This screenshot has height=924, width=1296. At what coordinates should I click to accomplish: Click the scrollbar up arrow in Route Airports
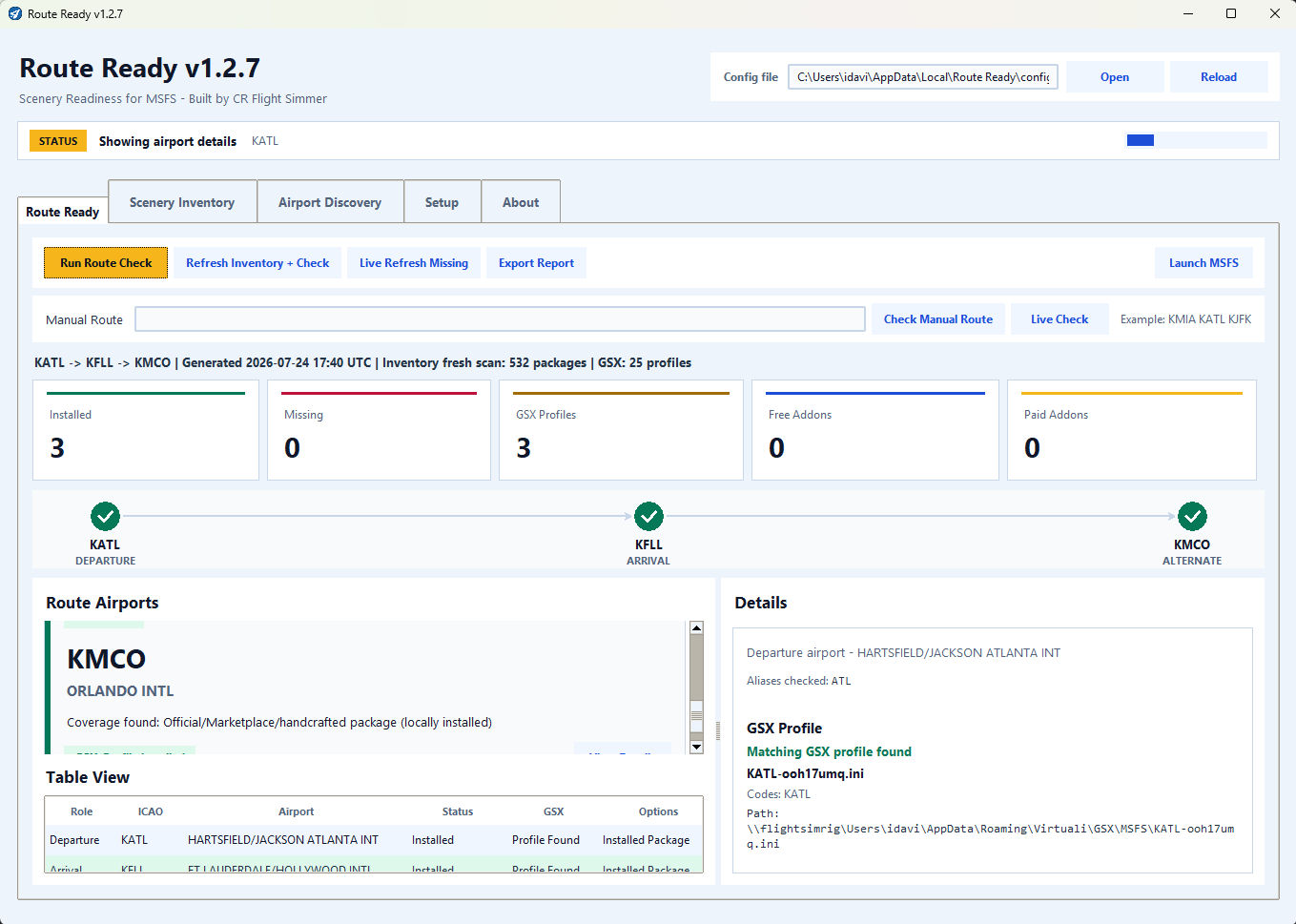pos(696,627)
